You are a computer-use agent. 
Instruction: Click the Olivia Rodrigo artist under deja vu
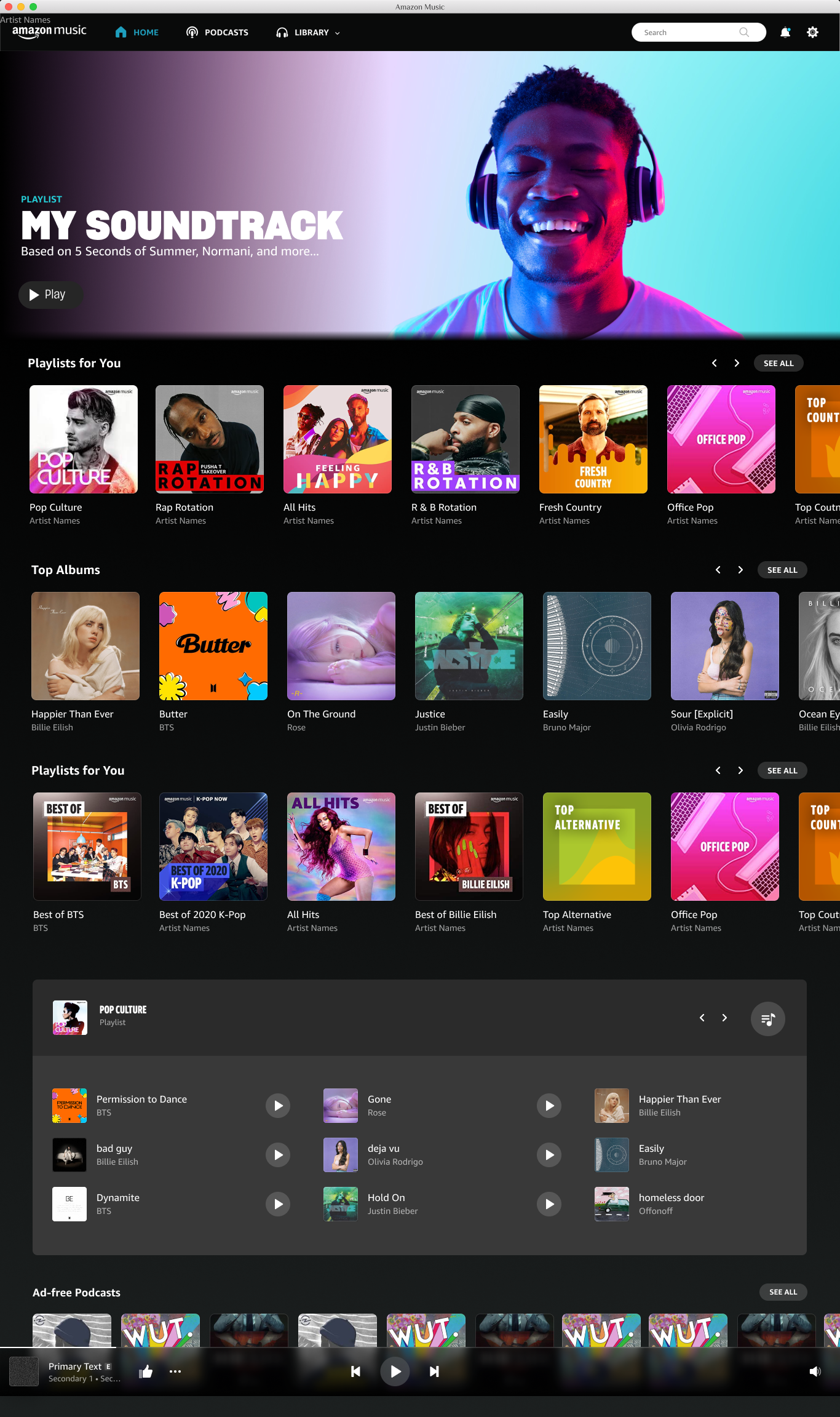tap(395, 1162)
